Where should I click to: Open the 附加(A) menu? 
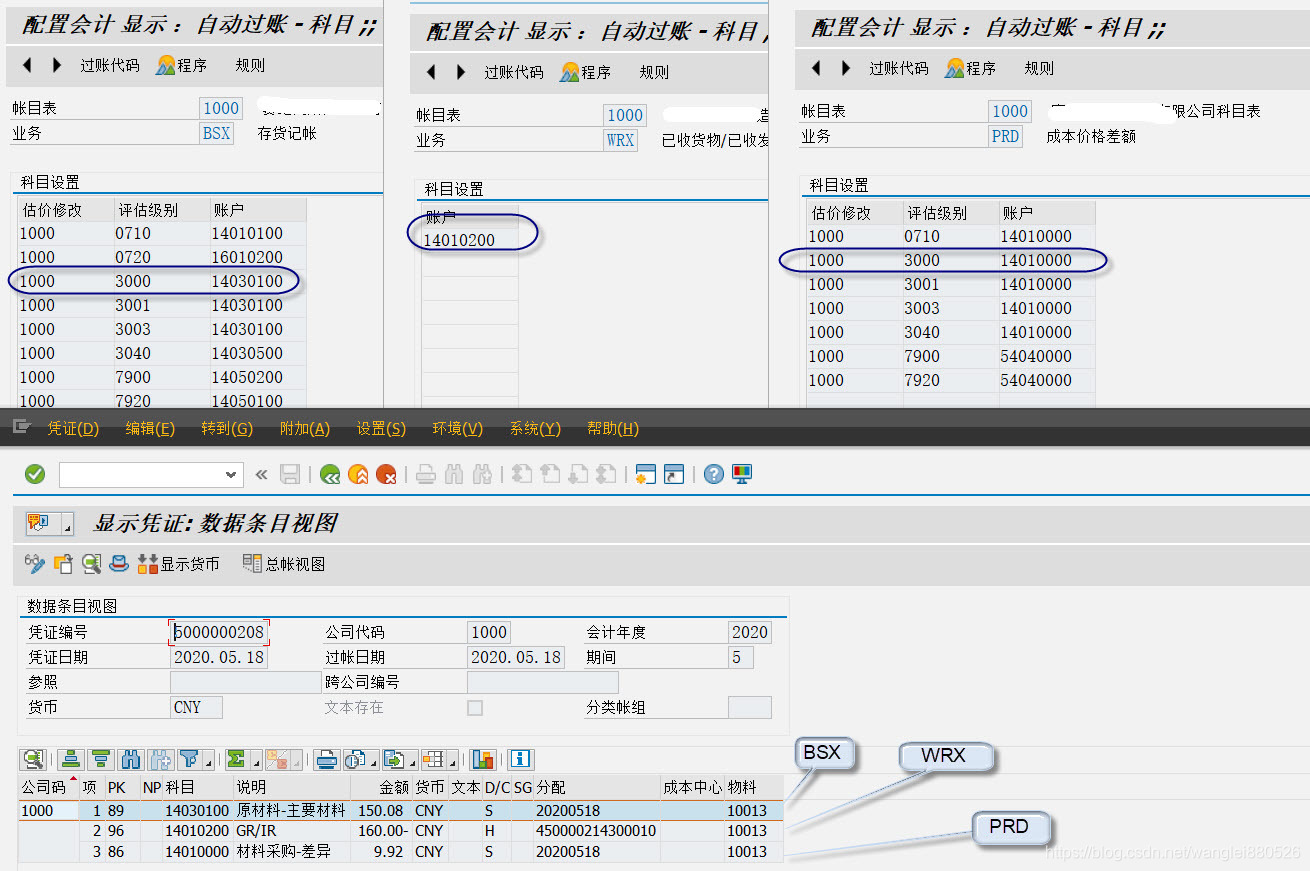tap(305, 428)
